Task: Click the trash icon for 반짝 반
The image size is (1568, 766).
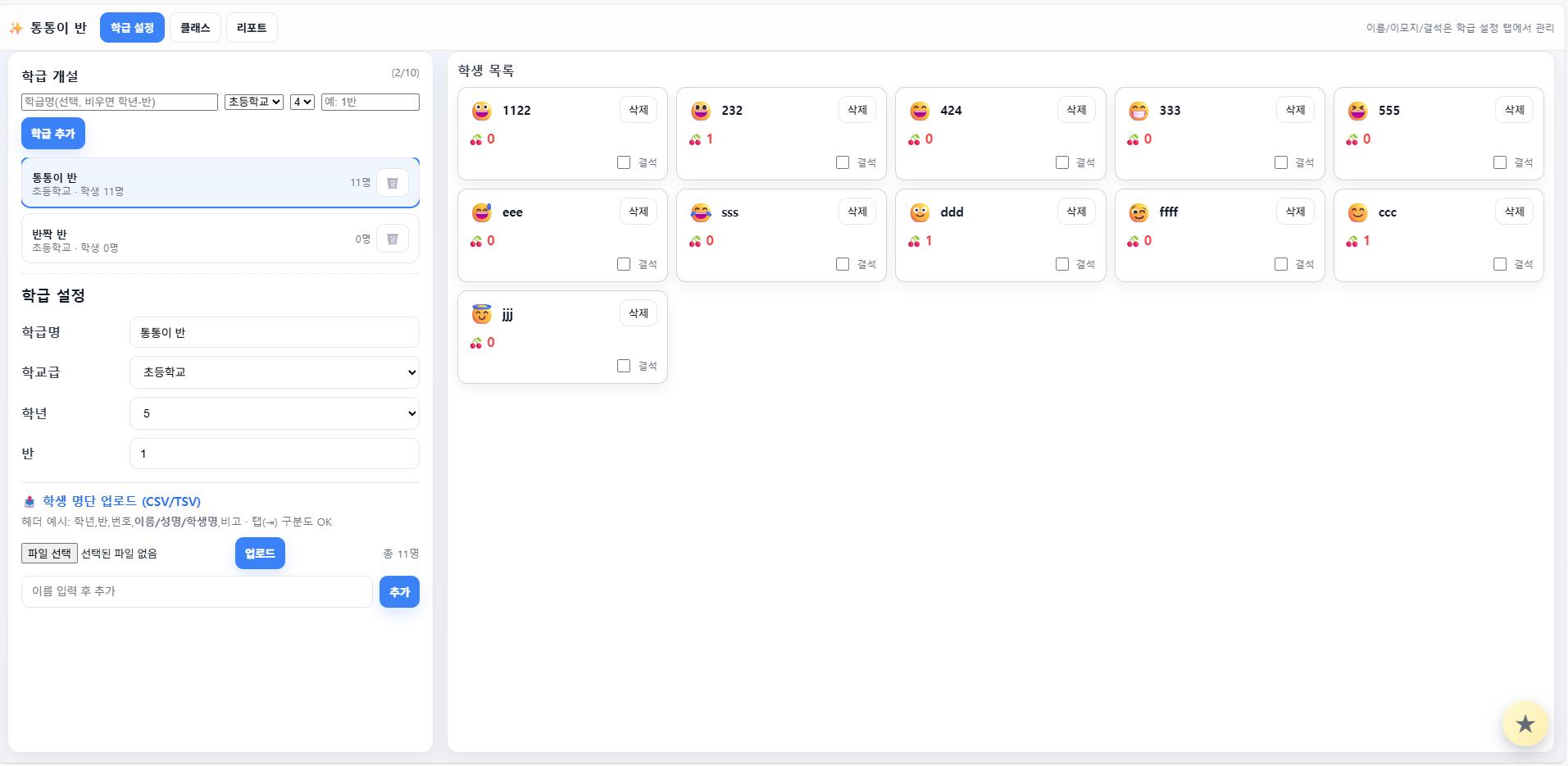Action: [392, 239]
